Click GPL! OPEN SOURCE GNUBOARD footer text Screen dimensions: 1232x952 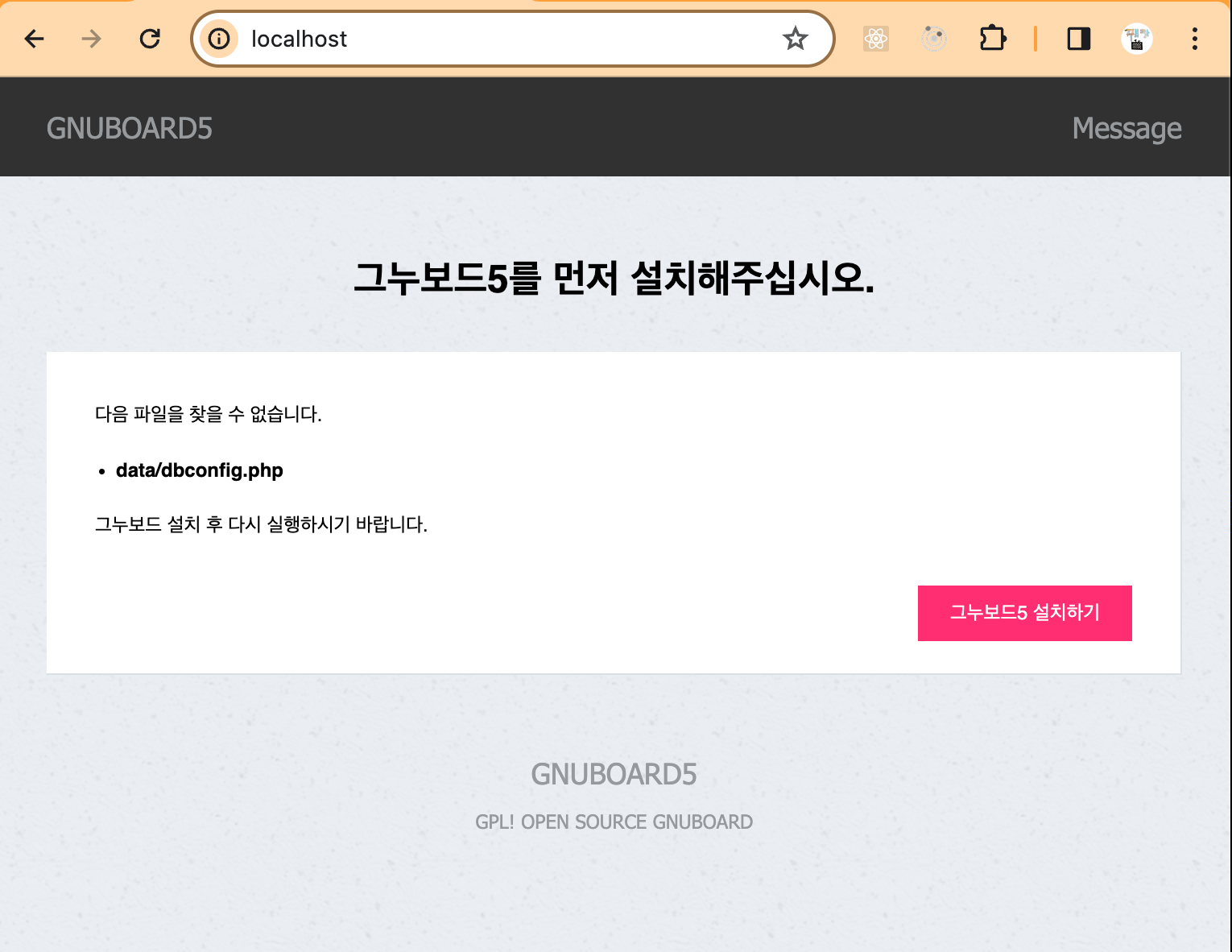coord(614,822)
